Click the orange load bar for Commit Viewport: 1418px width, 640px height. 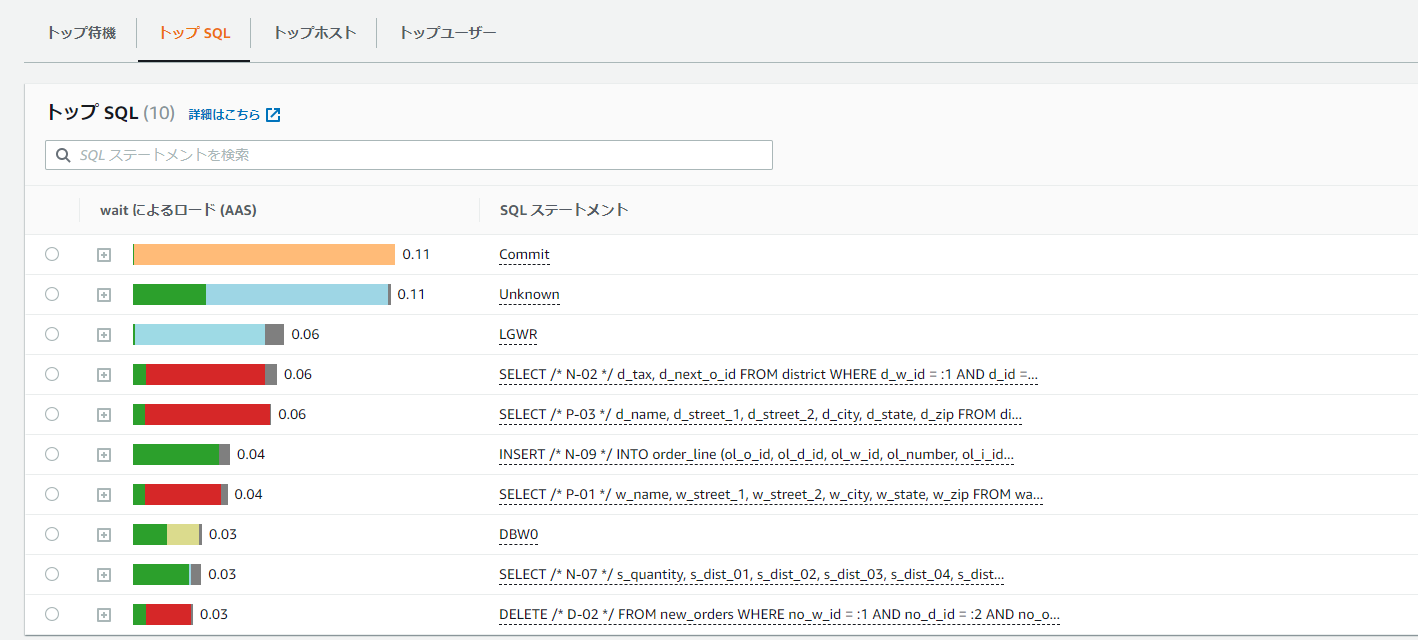click(x=264, y=255)
